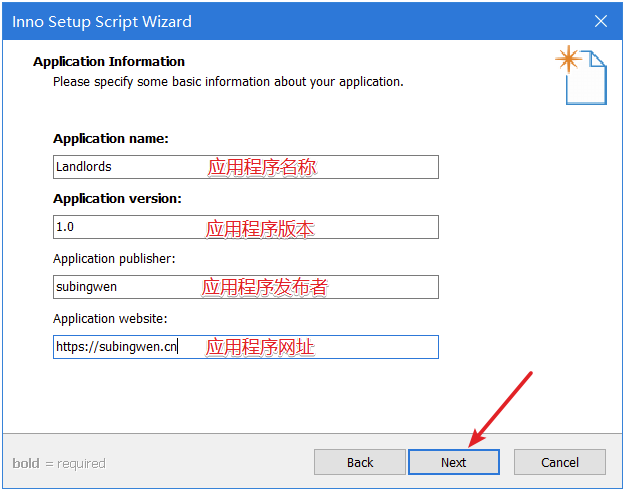The image size is (625, 489).
Task: Return to previous page with Back button
Action: pos(360,462)
